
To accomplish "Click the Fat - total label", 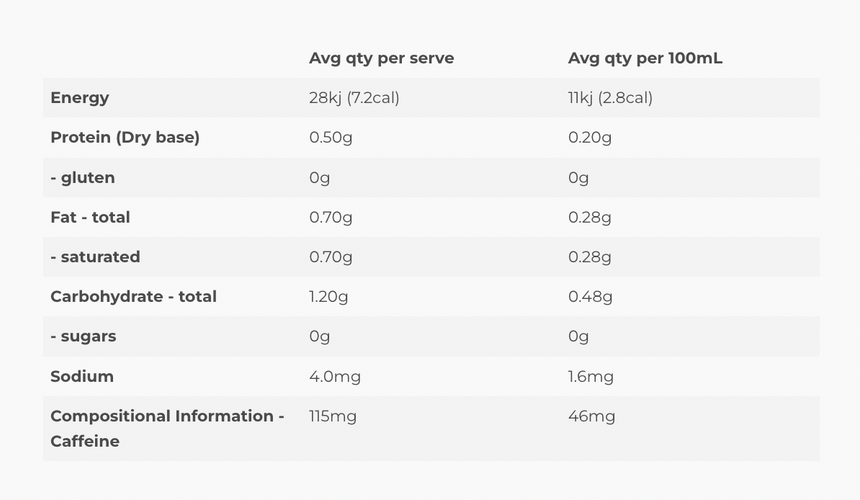I will [90, 218].
